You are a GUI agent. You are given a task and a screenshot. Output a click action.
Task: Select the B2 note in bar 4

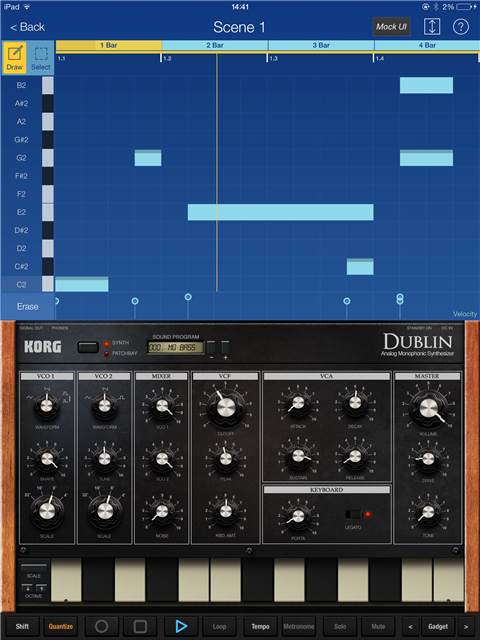[x=426, y=85]
